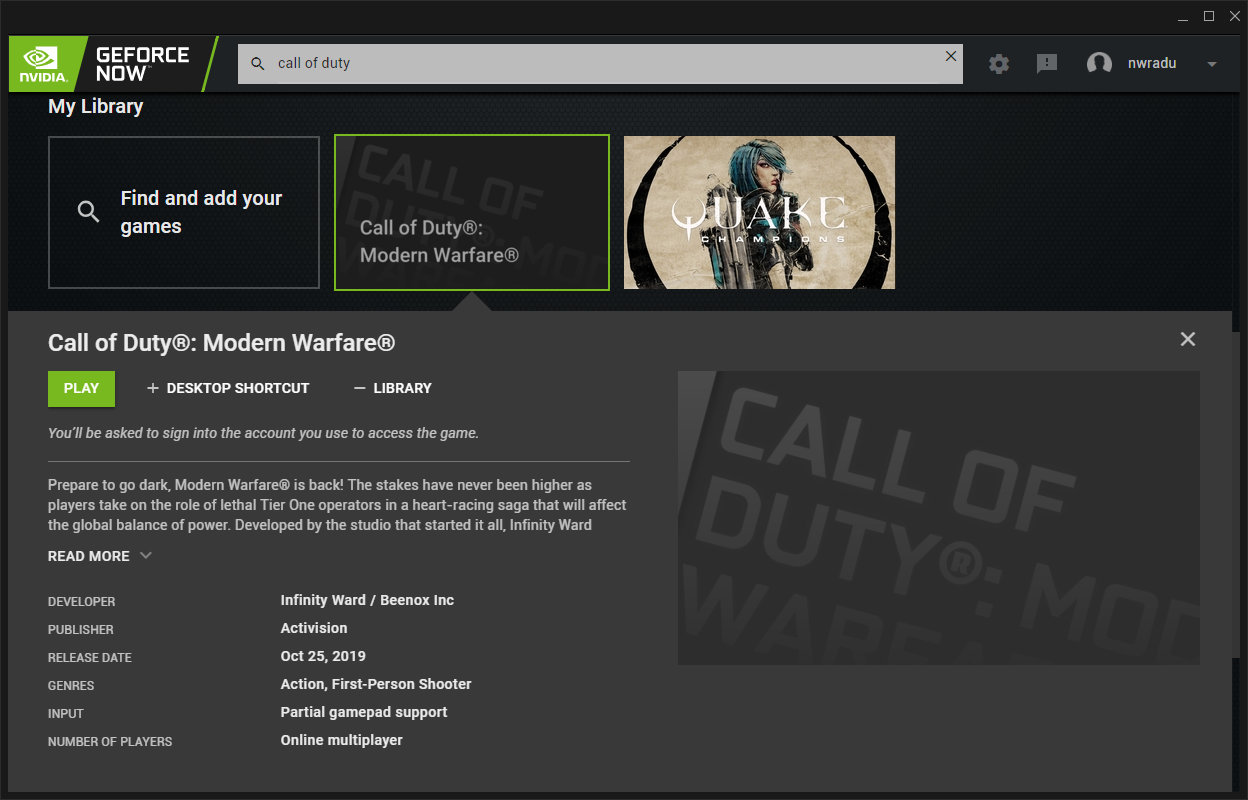
Task: Remove game from Library
Action: pyautogui.click(x=392, y=388)
